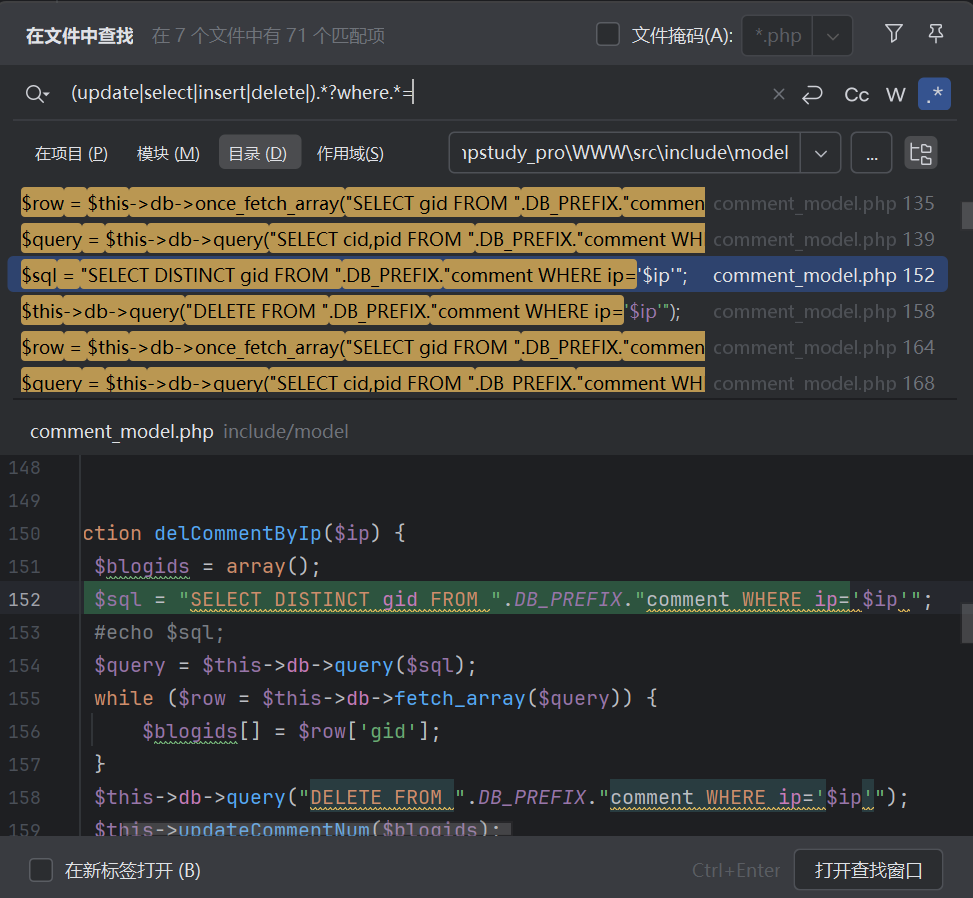Open file mask dropdown arrow
Viewport: 973px width, 898px height.
pos(833,36)
